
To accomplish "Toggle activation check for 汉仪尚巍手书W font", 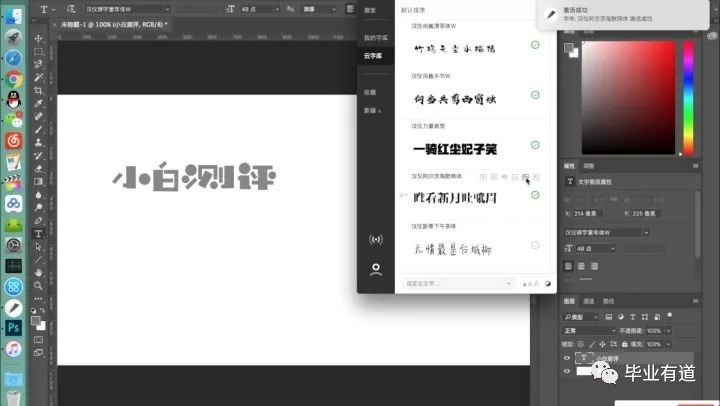I will pos(535,95).
